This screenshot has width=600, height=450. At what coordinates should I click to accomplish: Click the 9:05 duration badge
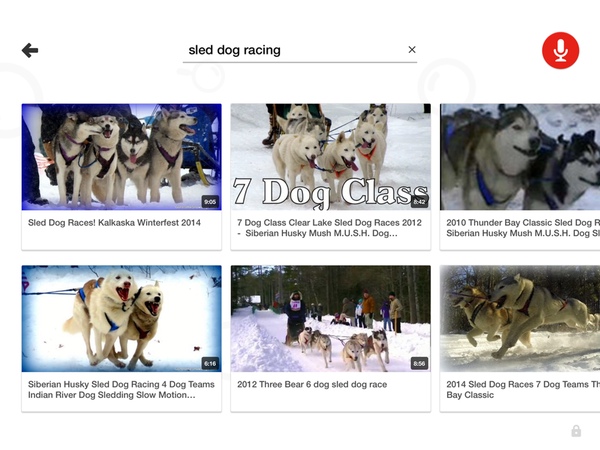210,202
